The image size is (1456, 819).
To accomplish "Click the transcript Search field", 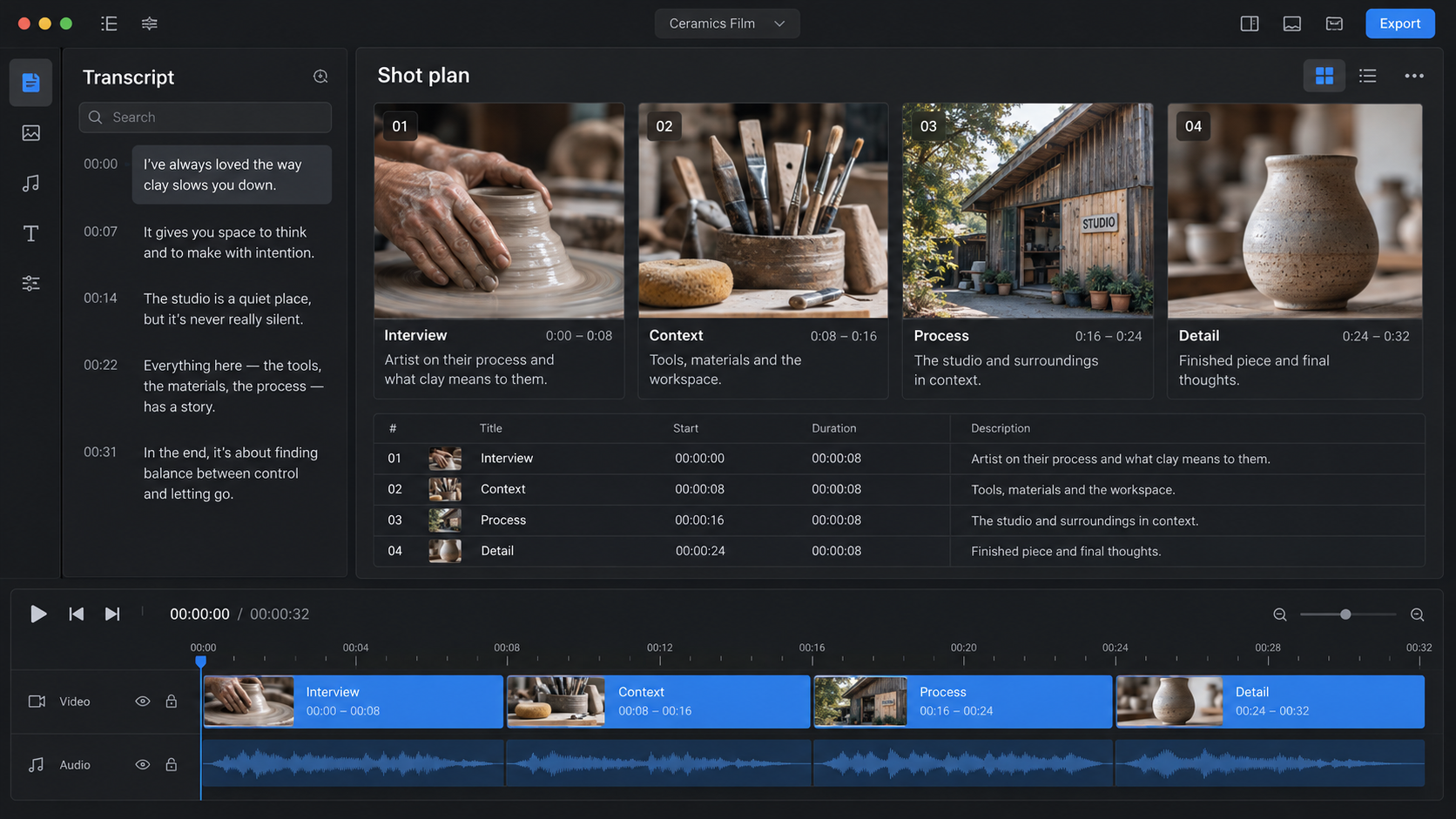I will click(x=206, y=117).
